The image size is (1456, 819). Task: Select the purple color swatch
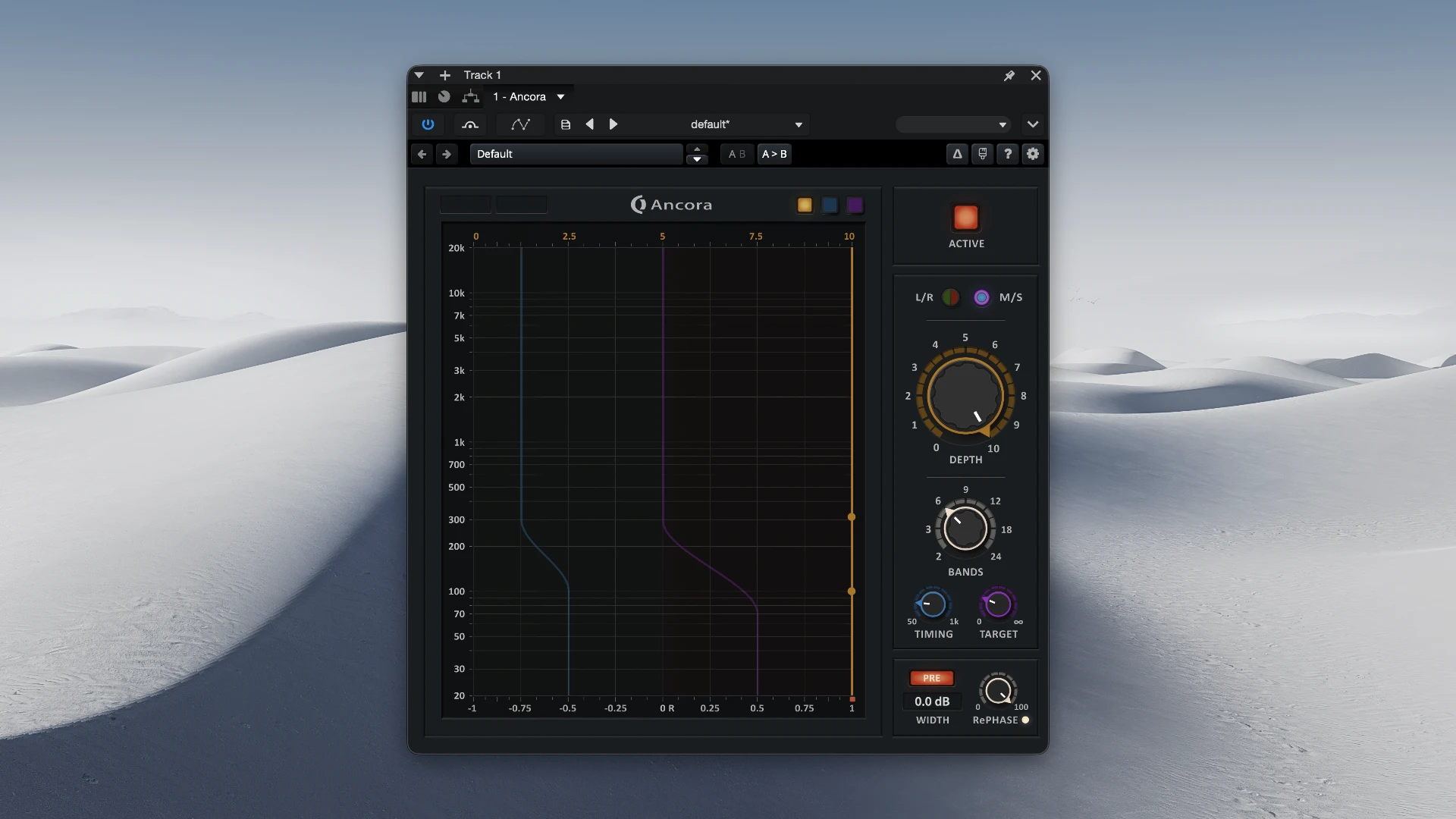855,205
